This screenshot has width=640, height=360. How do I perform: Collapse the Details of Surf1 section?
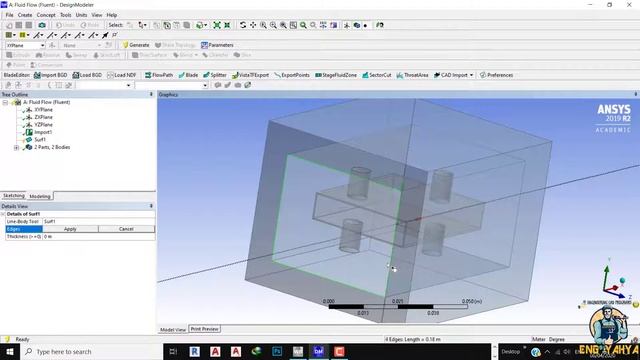3,214
